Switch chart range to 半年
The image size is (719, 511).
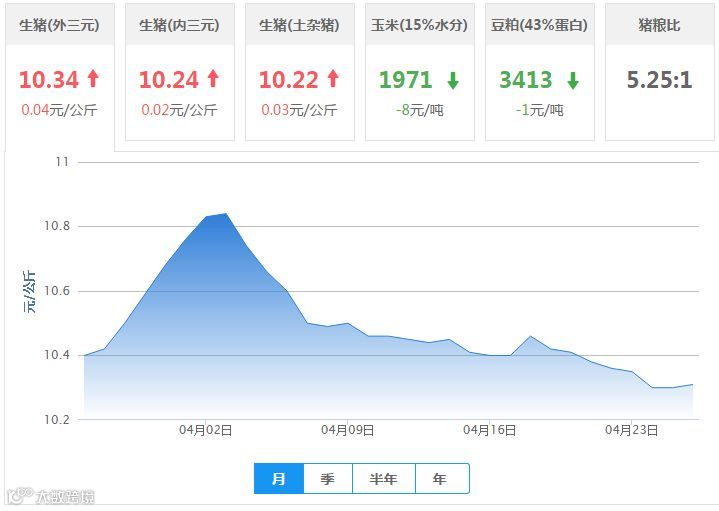(x=384, y=478)
